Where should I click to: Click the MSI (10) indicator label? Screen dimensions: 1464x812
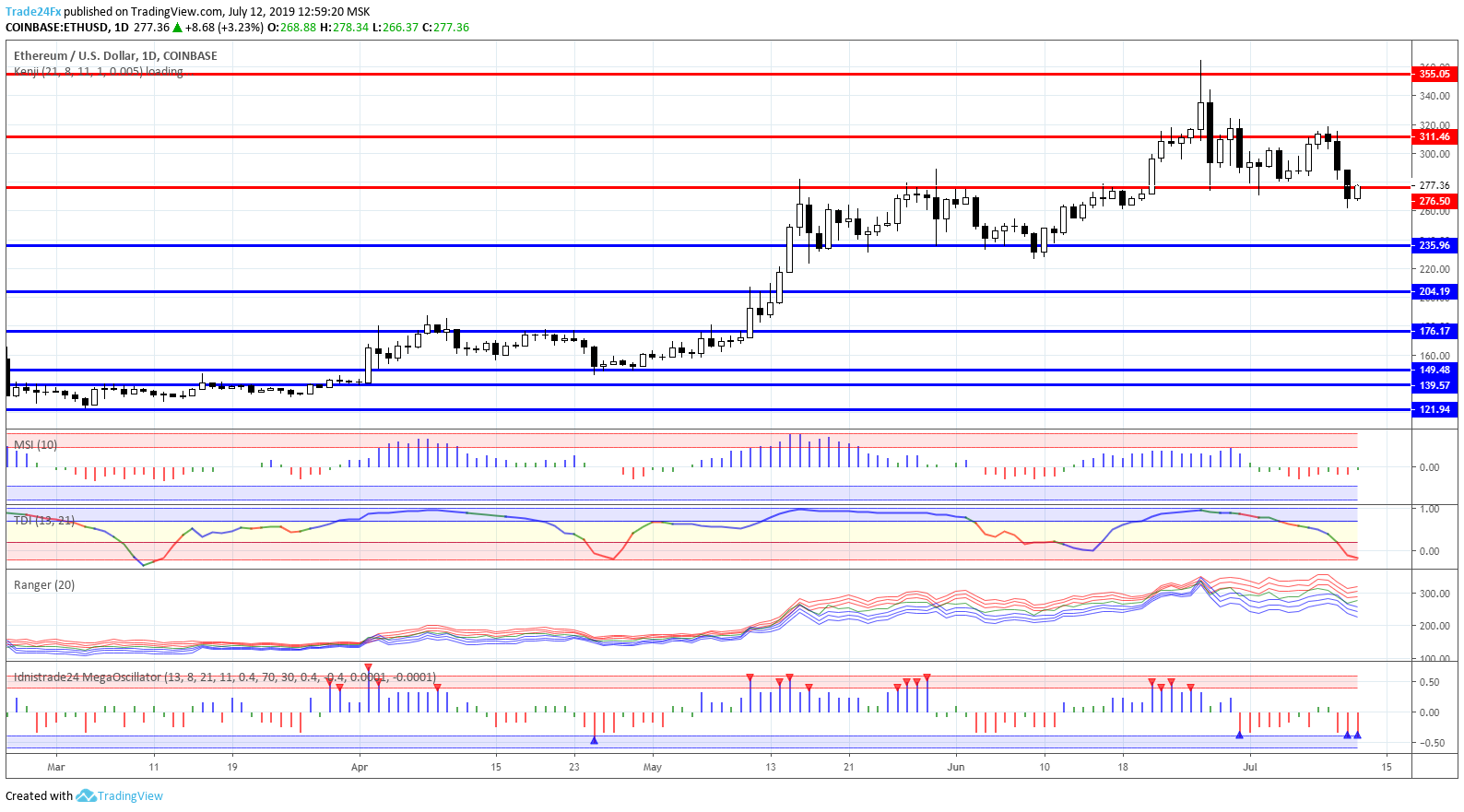(x=35, y=444)
